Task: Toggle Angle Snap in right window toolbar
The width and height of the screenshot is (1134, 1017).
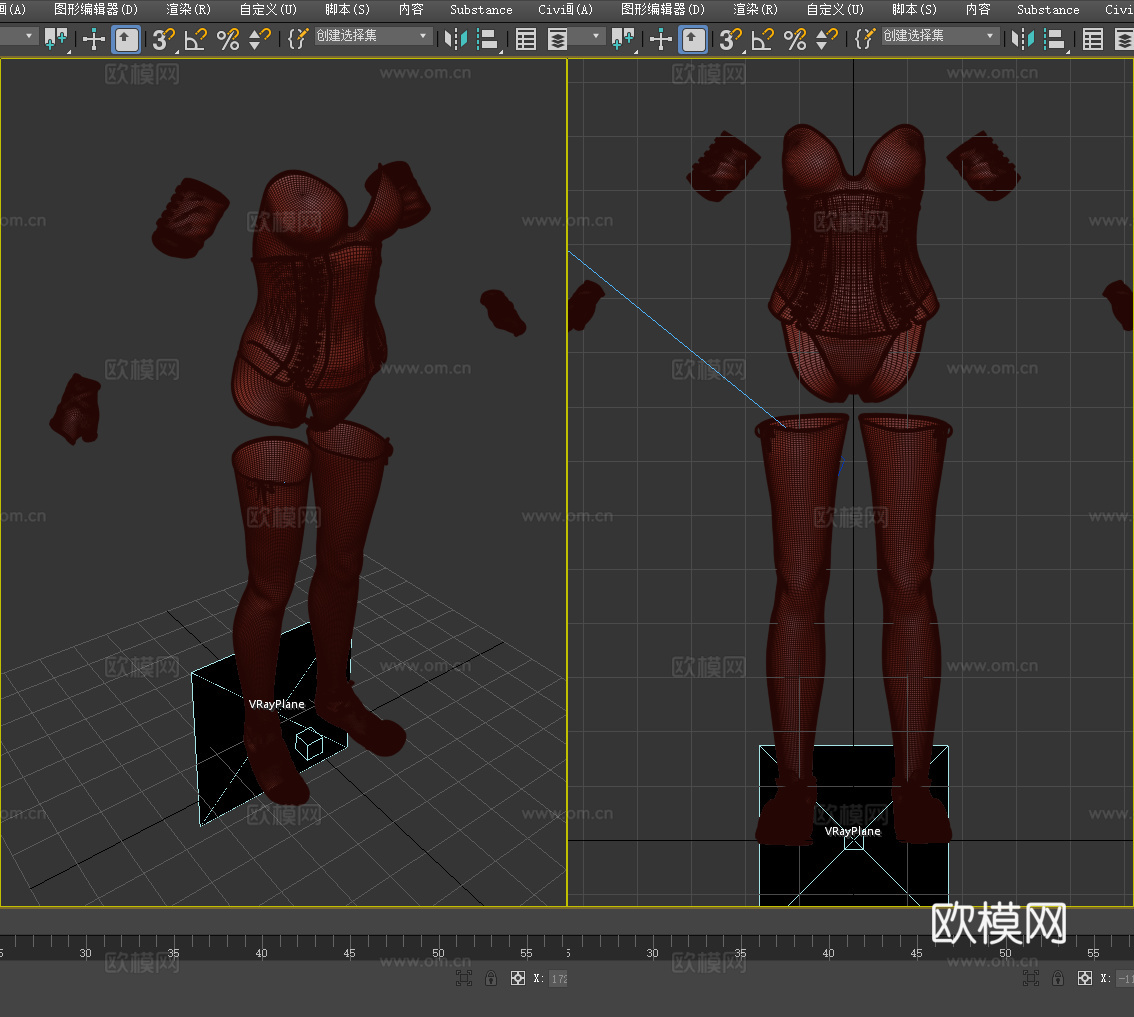Action: [x=763, y=39]
